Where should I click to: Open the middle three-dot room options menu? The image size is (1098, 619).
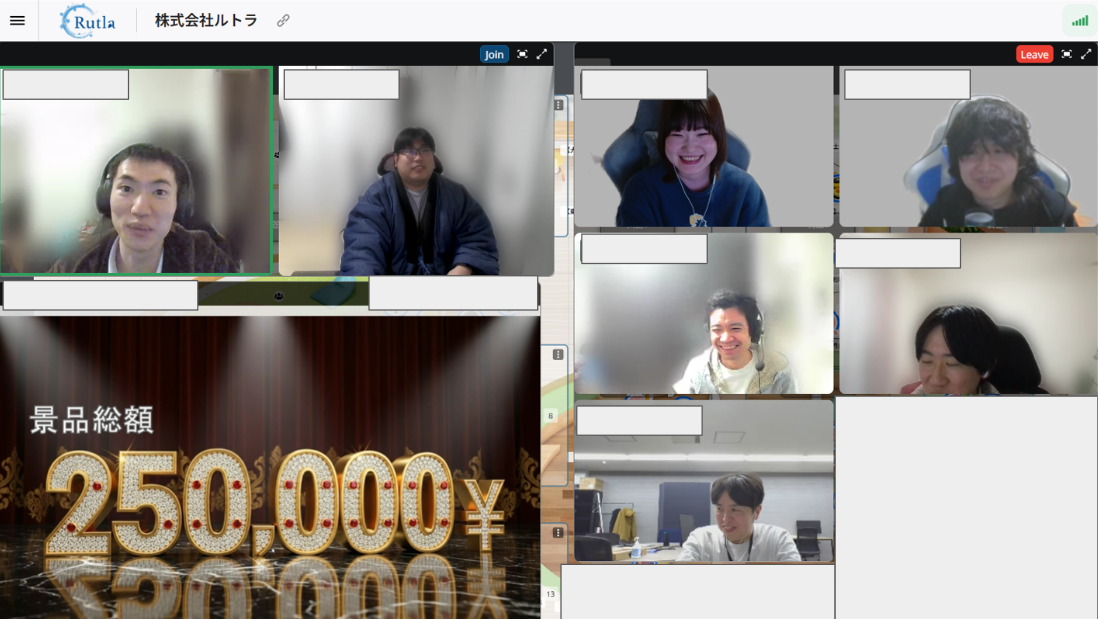[558, 354]
